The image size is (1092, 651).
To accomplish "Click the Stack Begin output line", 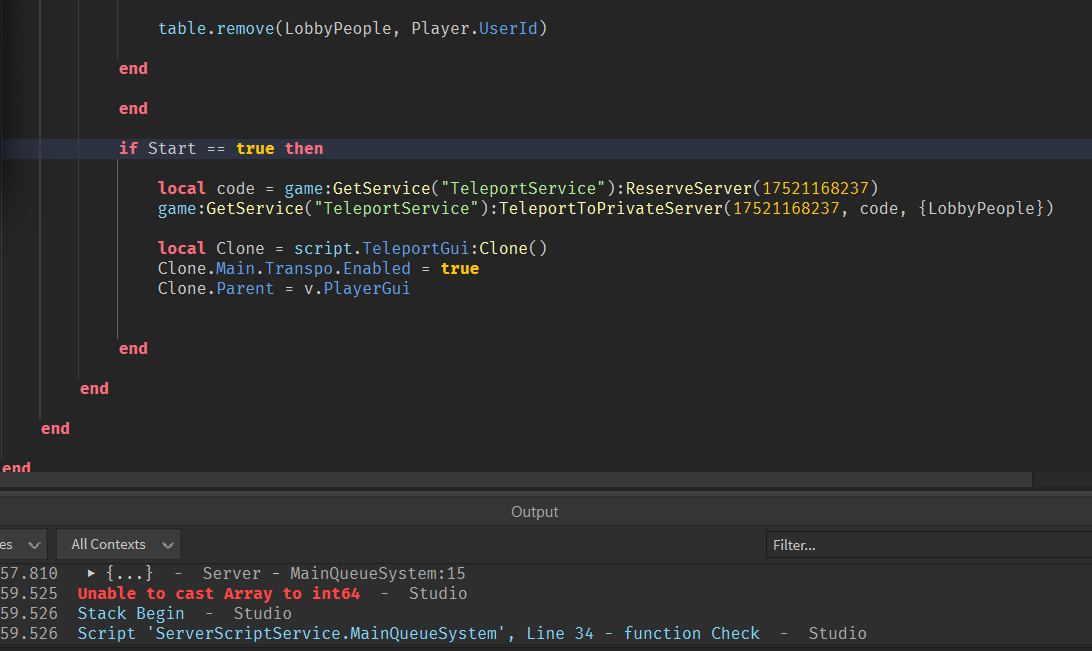I will click(x=130, y=614).
